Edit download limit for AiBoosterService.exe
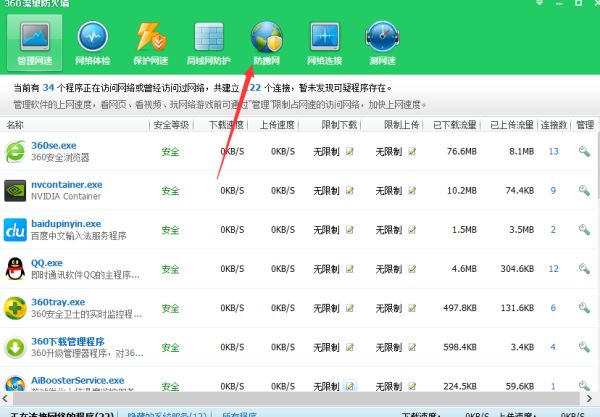 (x=350, y=386)
